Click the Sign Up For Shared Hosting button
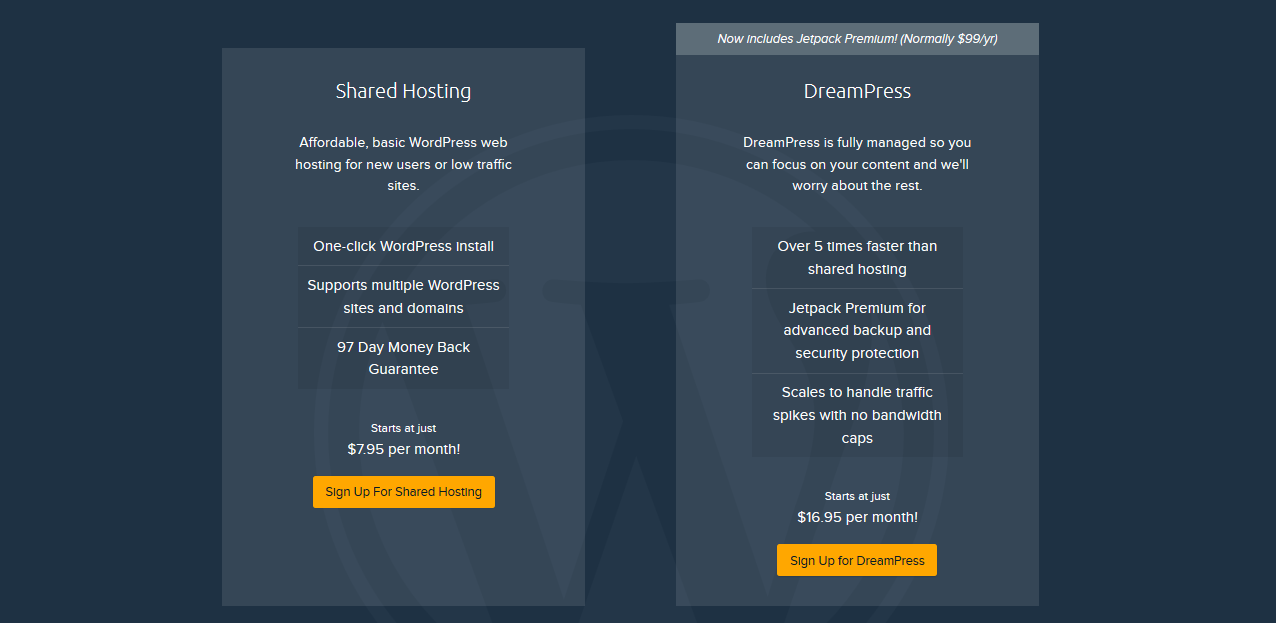 (403, 492)
